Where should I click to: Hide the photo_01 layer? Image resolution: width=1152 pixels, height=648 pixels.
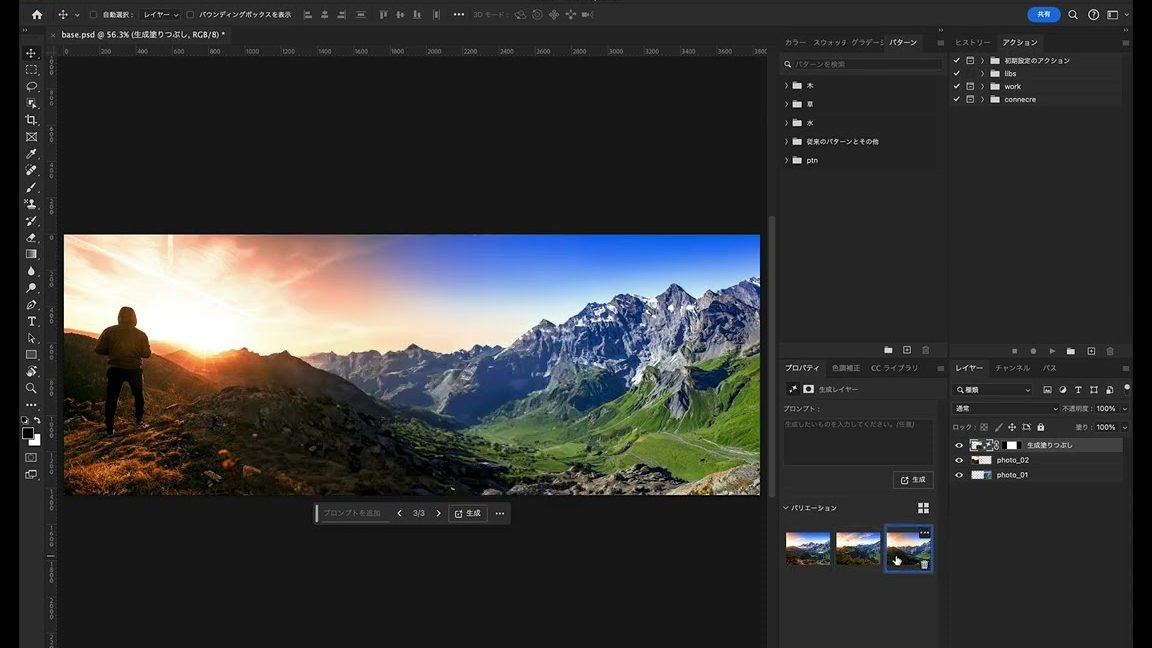(x=959, y=475)
